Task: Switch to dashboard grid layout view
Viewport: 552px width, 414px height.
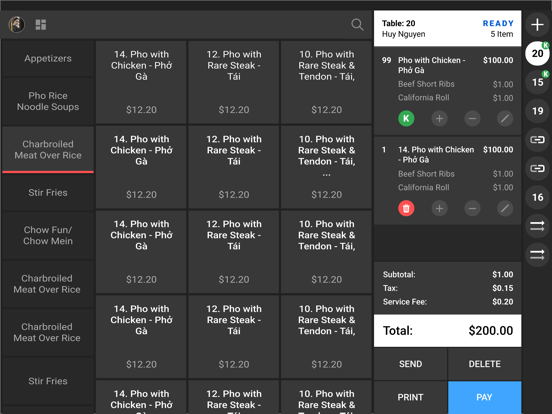Action: coord(41,25)
